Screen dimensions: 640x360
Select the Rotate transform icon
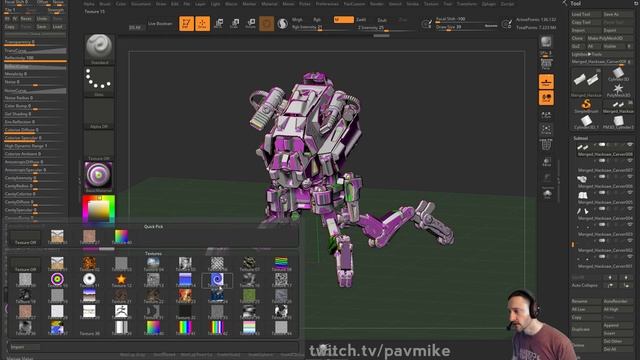[x=251, y=23]
